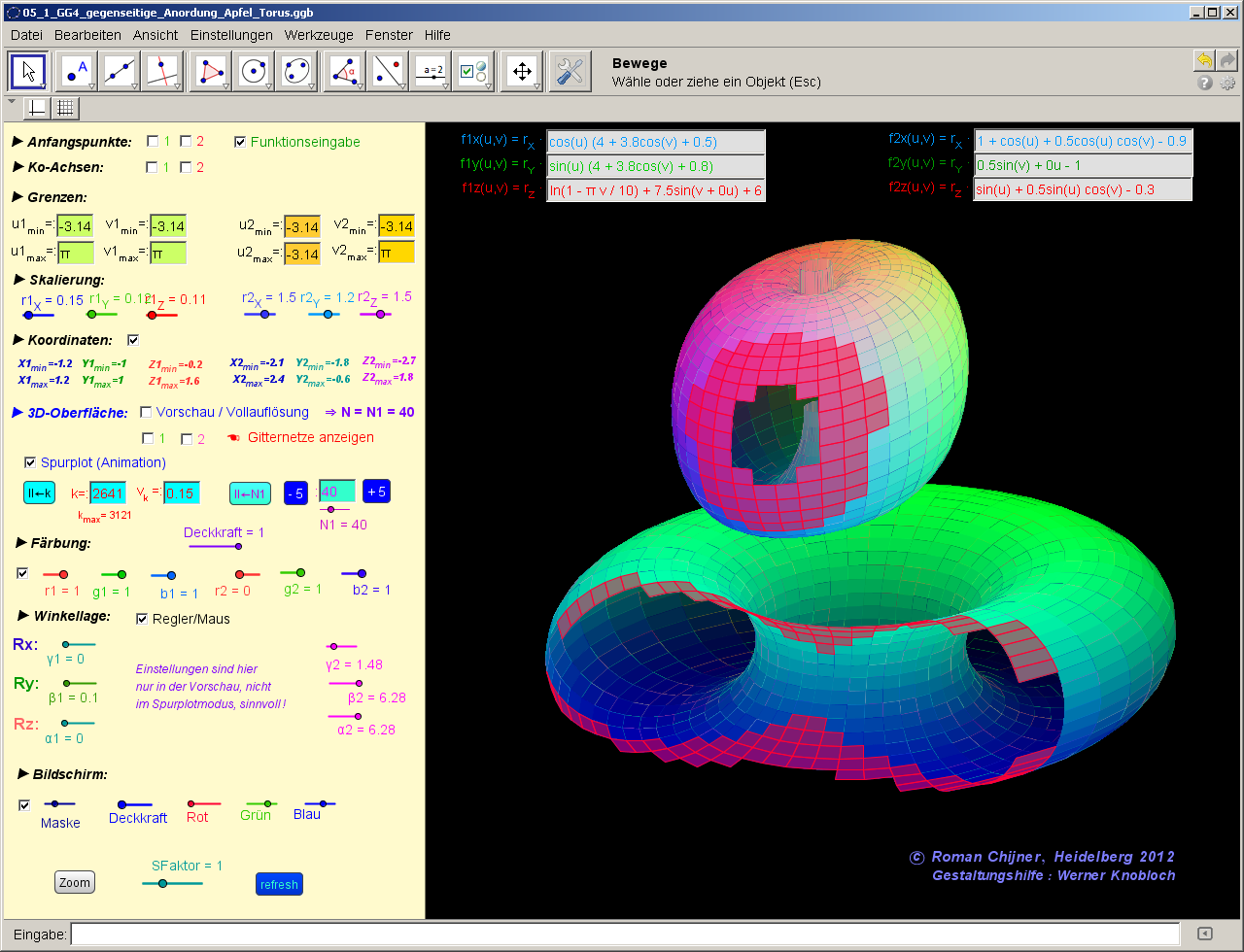The image size is (1244, 952).
Task: Disable the Spurplot (Animation) checkbox
Action: [x=30, y=462]
